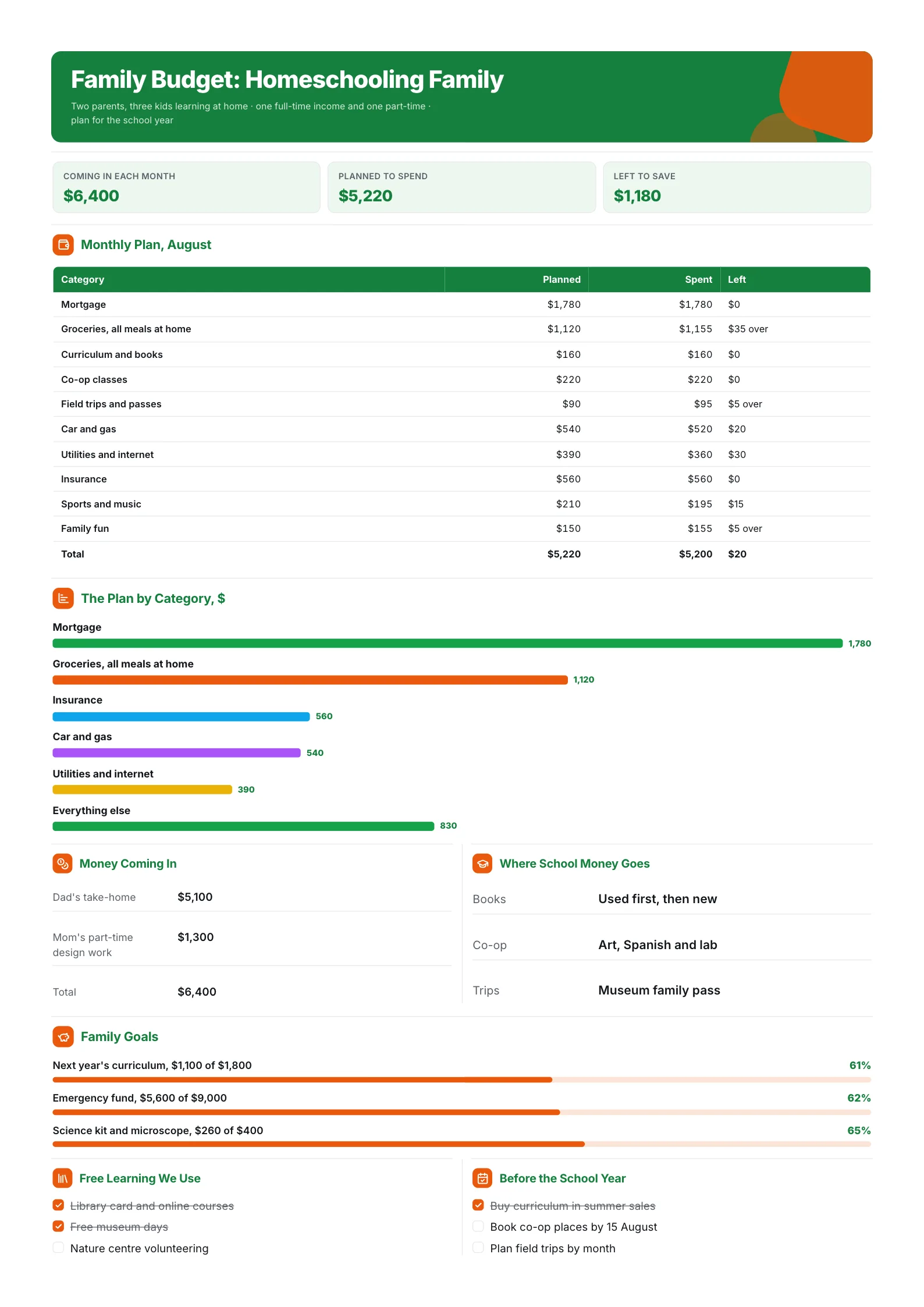Viewport: 924px width, 1307px height.
Task: Click the wallet icon beside Monthly Plan, August
Action: click(x=63, y=245)
